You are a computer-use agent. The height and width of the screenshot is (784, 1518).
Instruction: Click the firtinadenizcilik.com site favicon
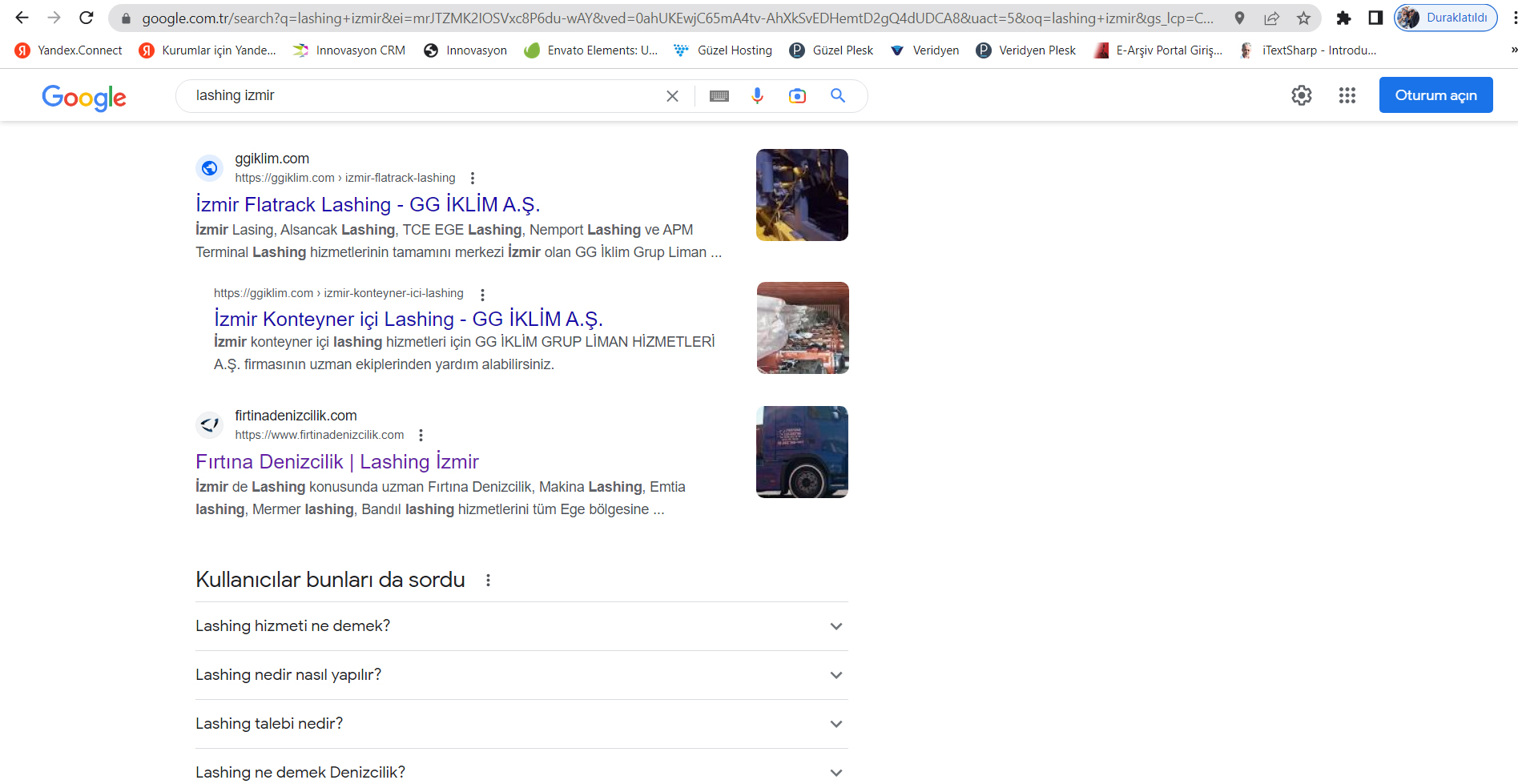point(210,425)
